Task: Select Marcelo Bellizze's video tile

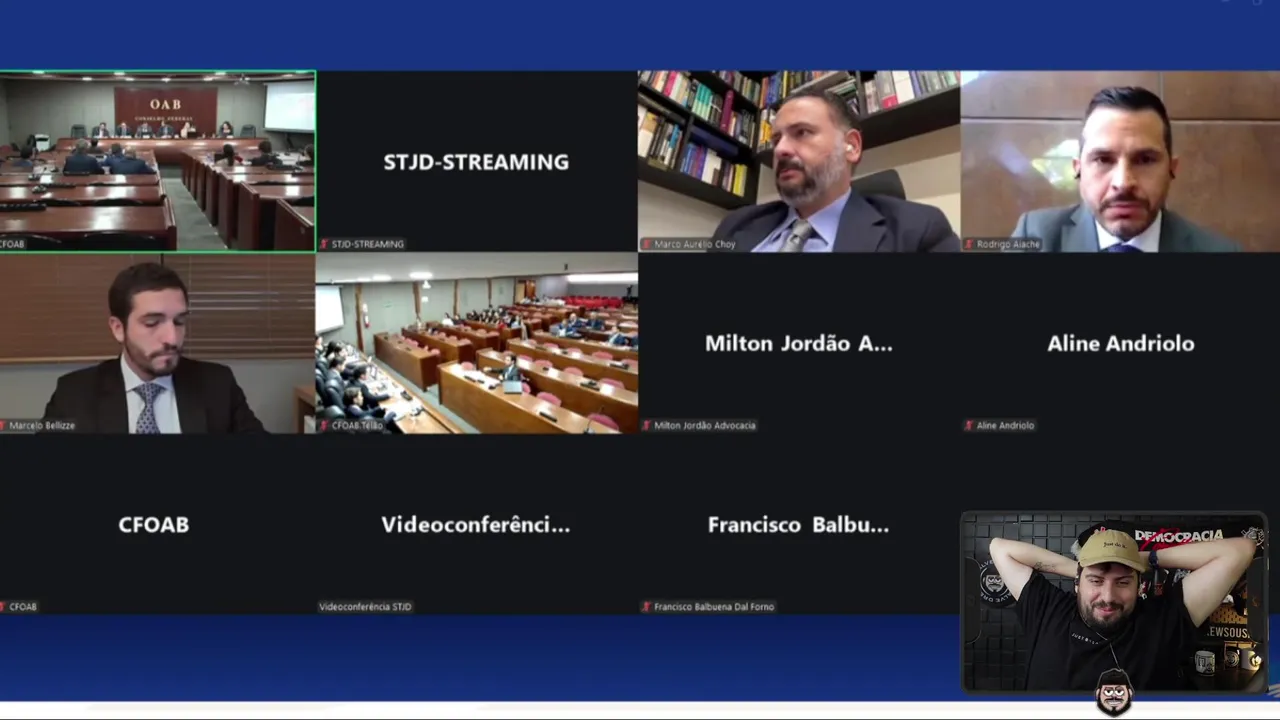Action: 158,343
